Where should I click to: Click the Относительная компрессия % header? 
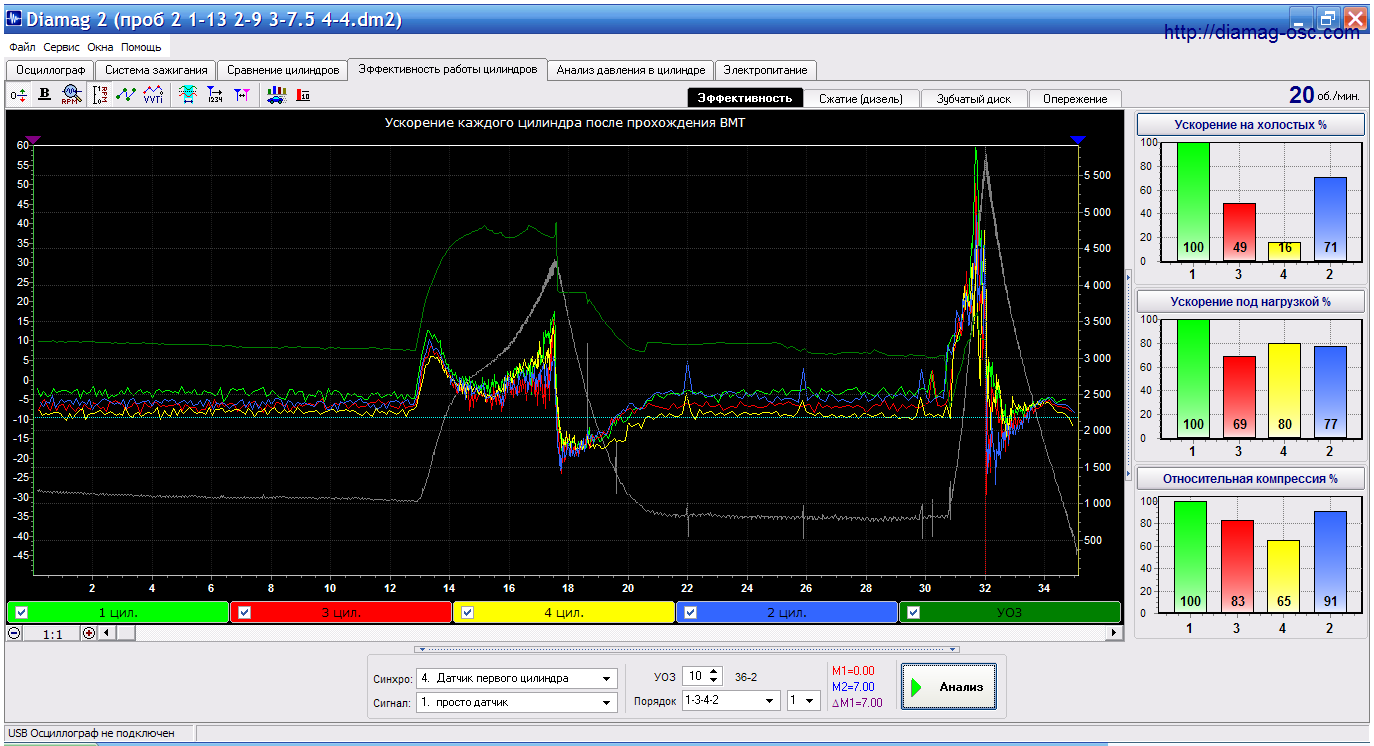pyautogui.click(x=1250, y=478)
